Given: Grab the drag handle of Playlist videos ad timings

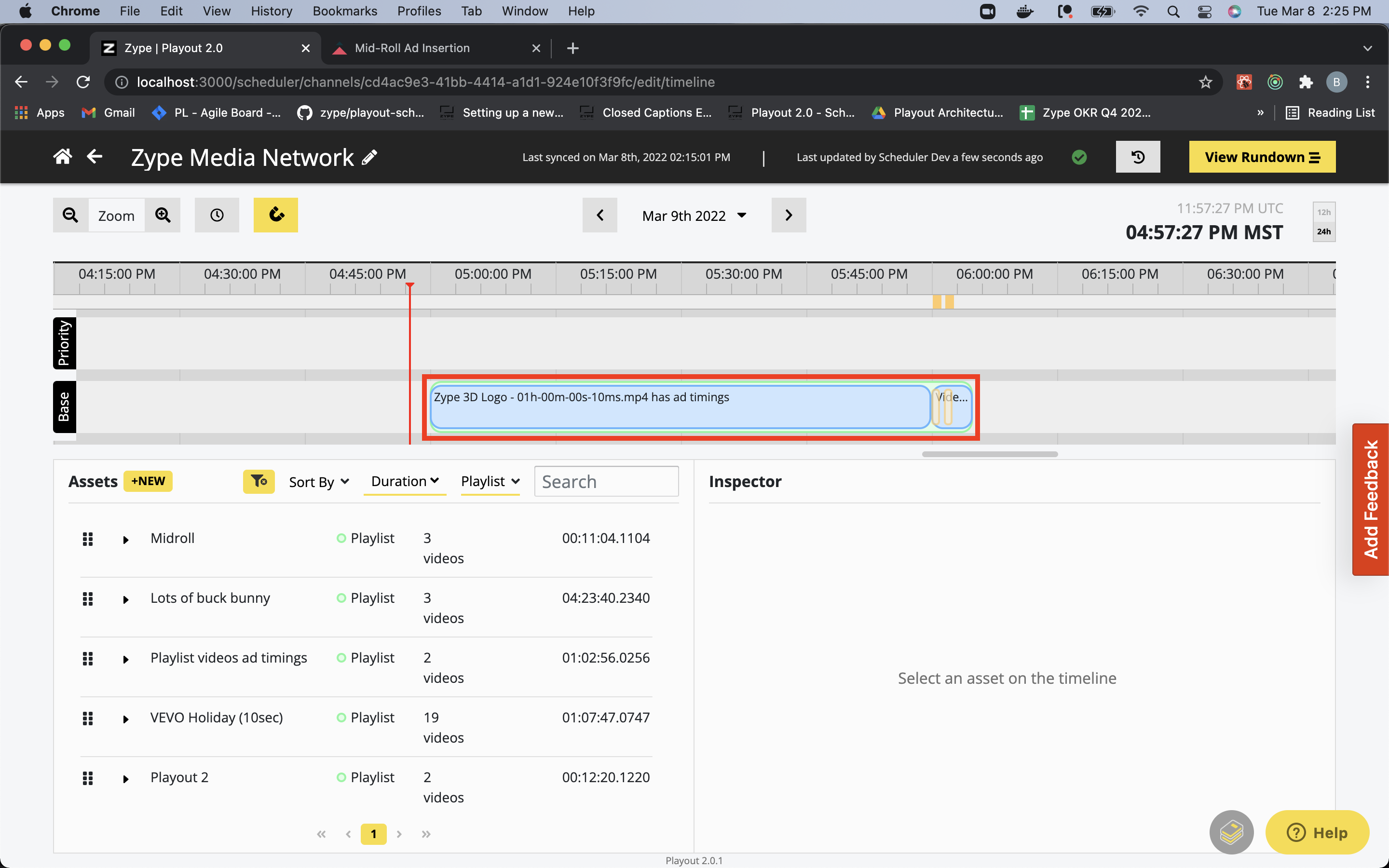Looking at the screenshot, I should pyautogui.click(x=88, y=658).
